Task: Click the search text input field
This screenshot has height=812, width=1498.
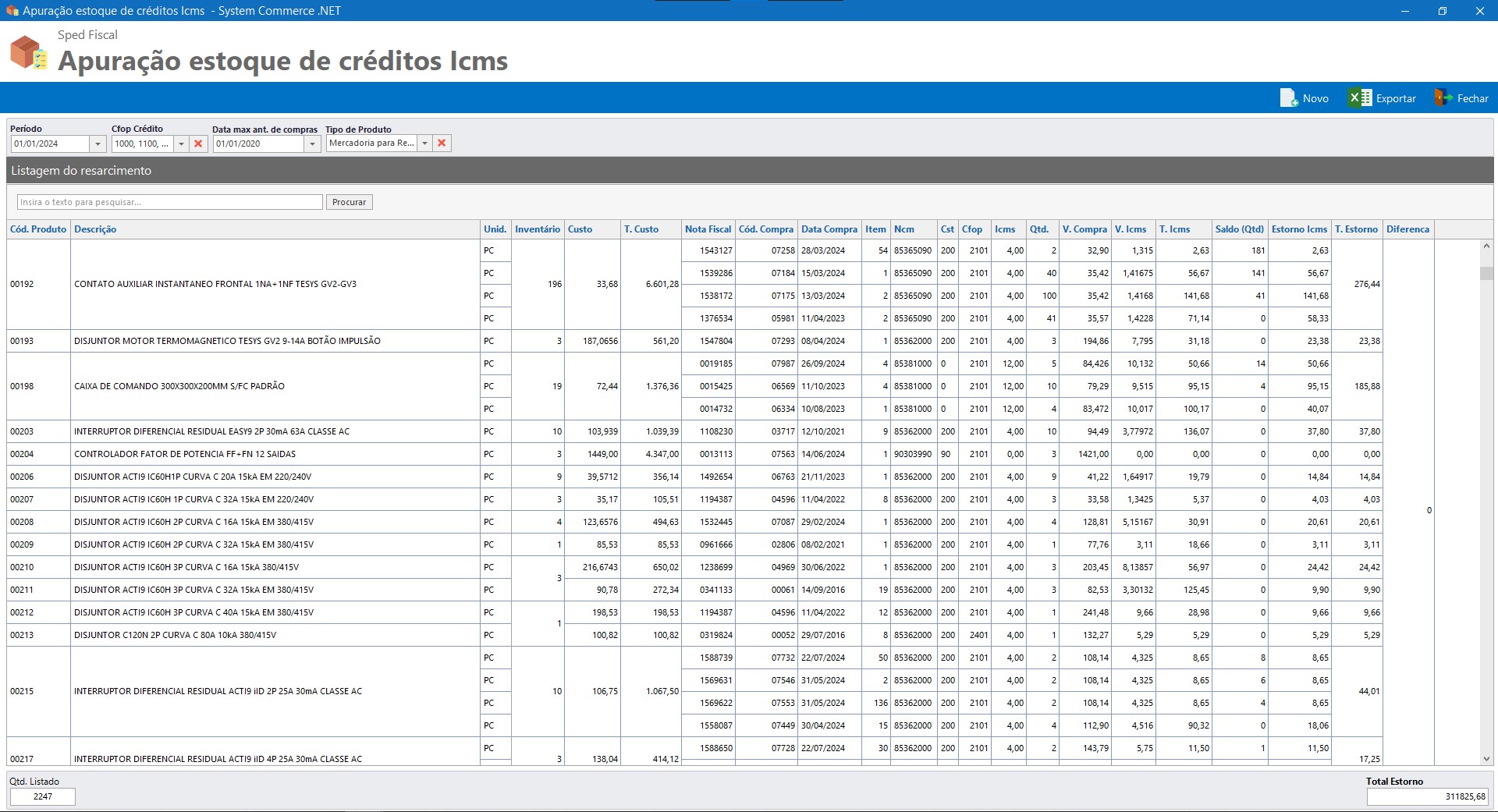Action: tap(169, 202)
